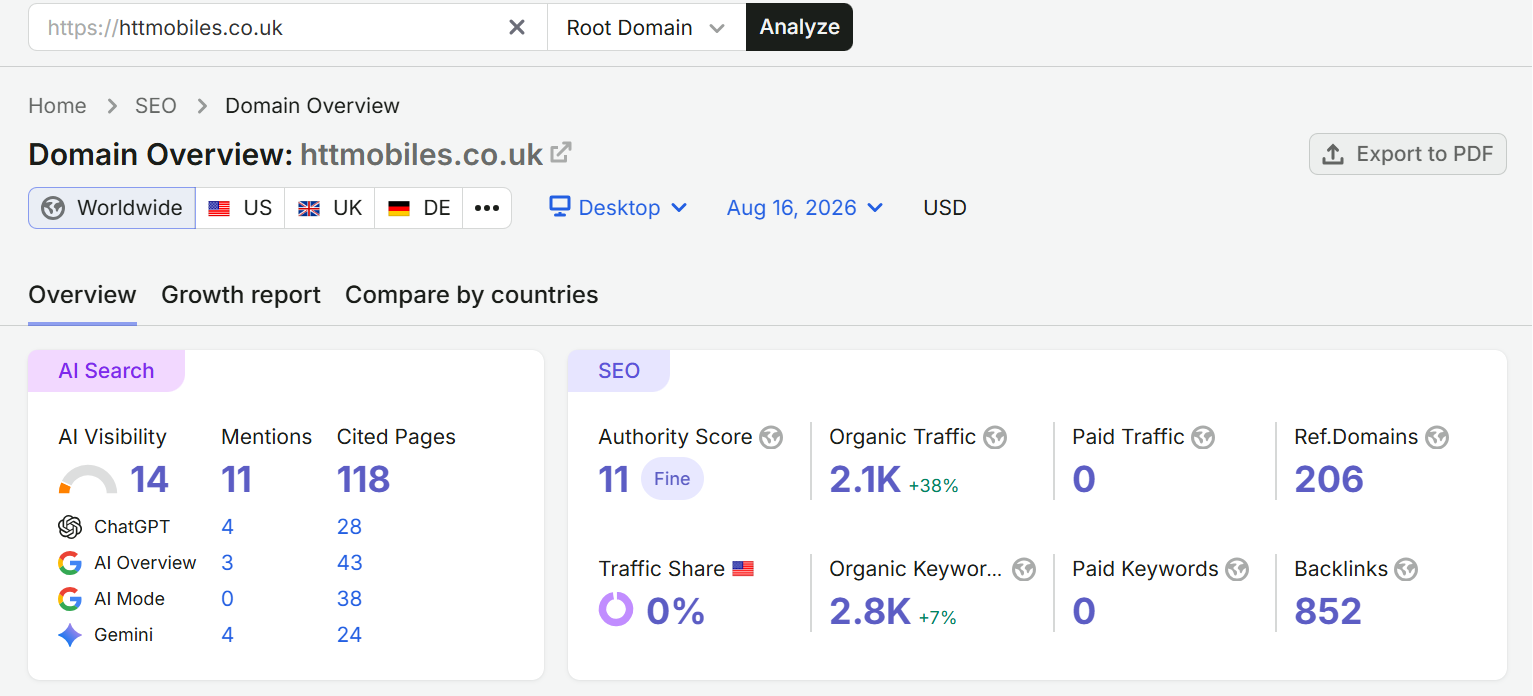Go to Home breadcrumb
This screenshot has height=696, width=1533.
(x=57, y=106)
